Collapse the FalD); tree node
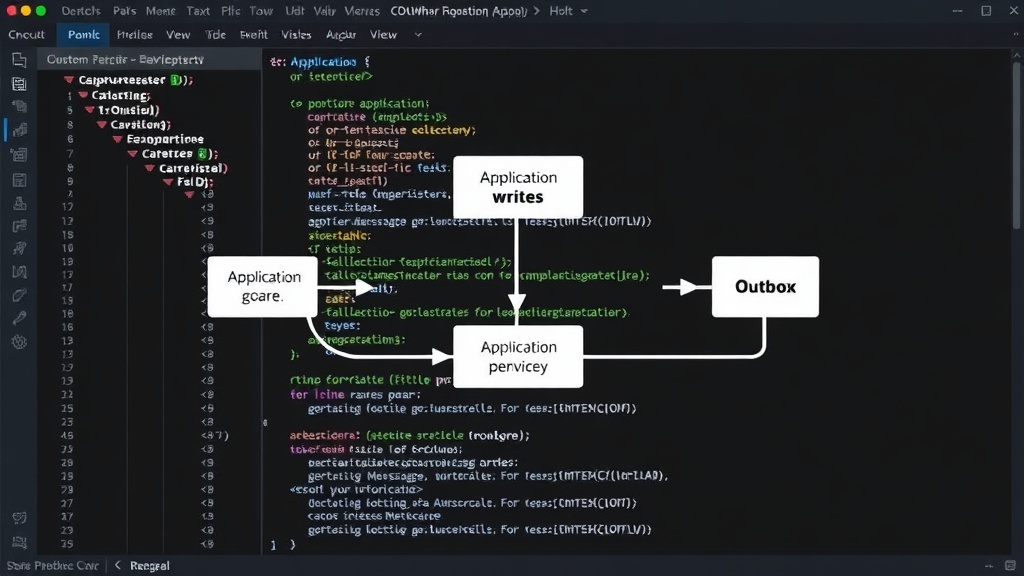This screenshot has height=576, width=1024. (168, 182)
